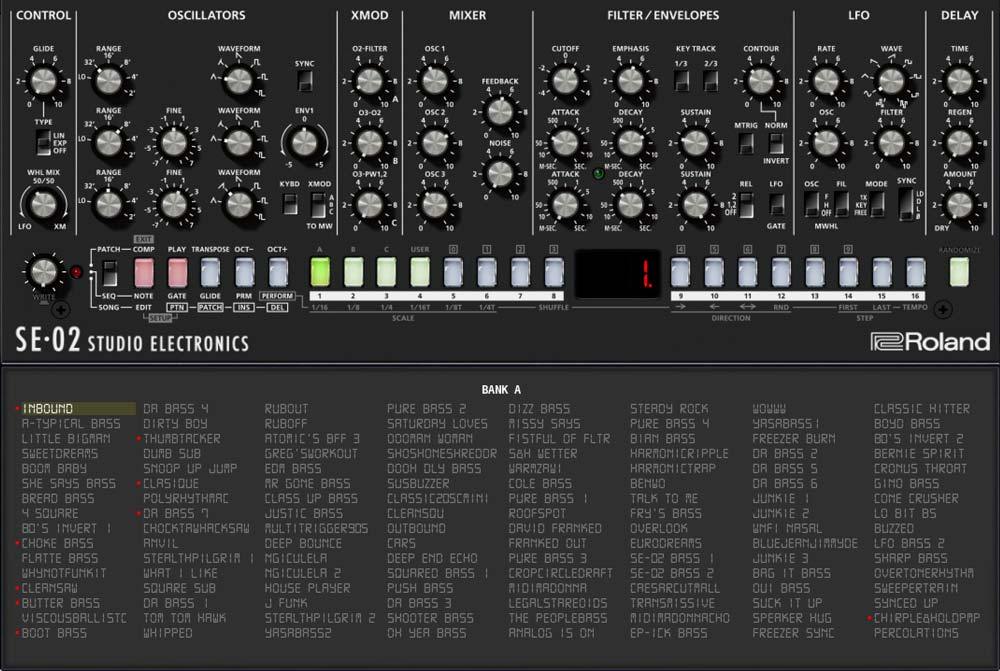Load the STEADY ROCK patch

(x=669, y=409)
